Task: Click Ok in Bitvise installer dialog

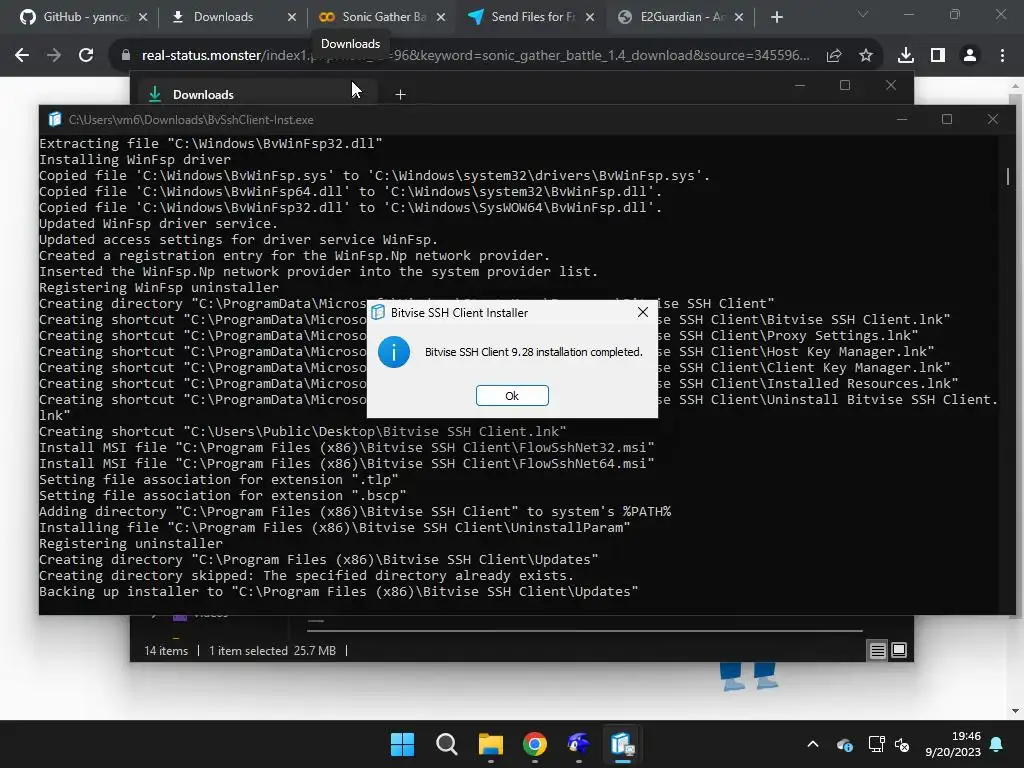Action: click(512, 395)
